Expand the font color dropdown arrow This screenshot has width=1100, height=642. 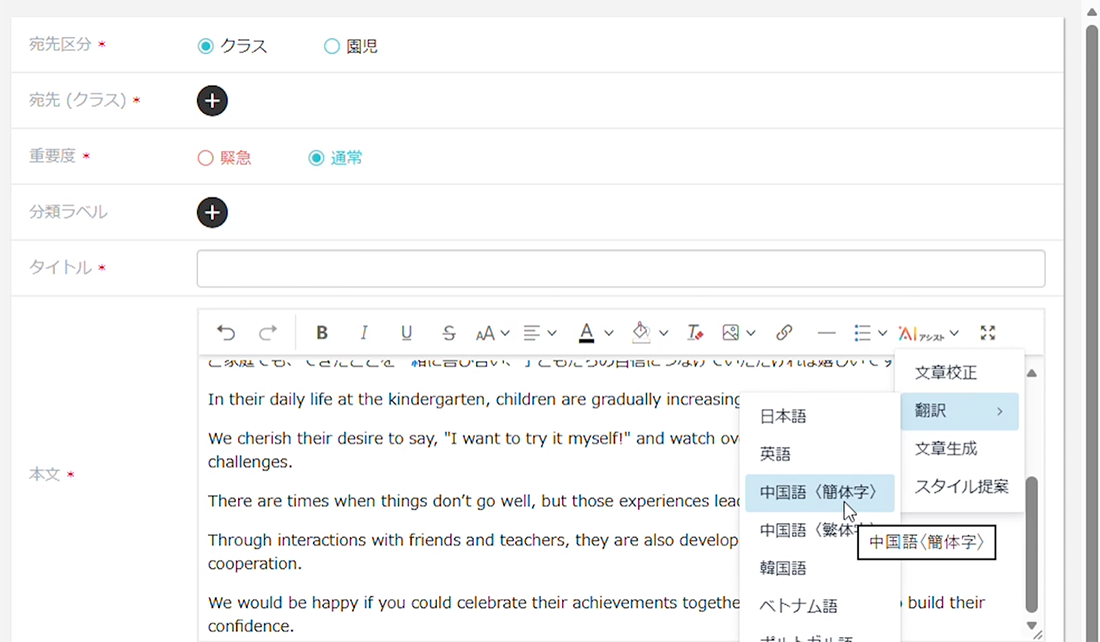[x=609, y=333]
